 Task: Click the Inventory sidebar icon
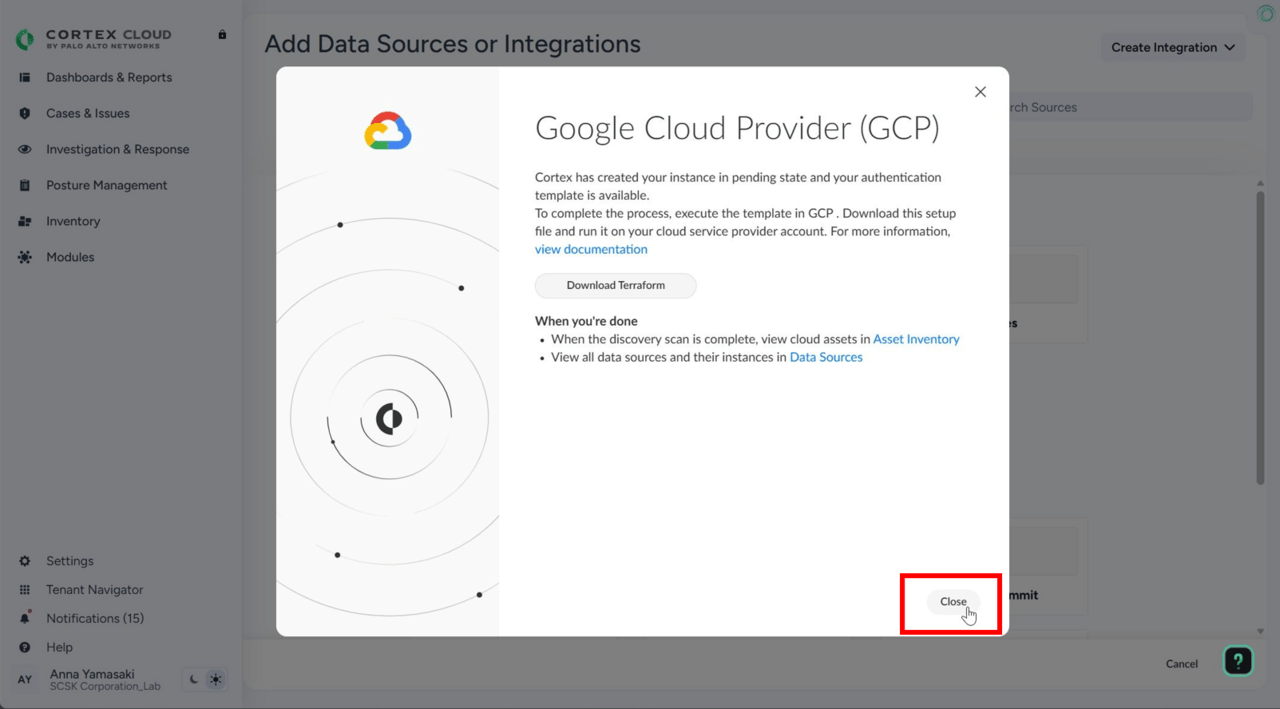tap(25, 221)
